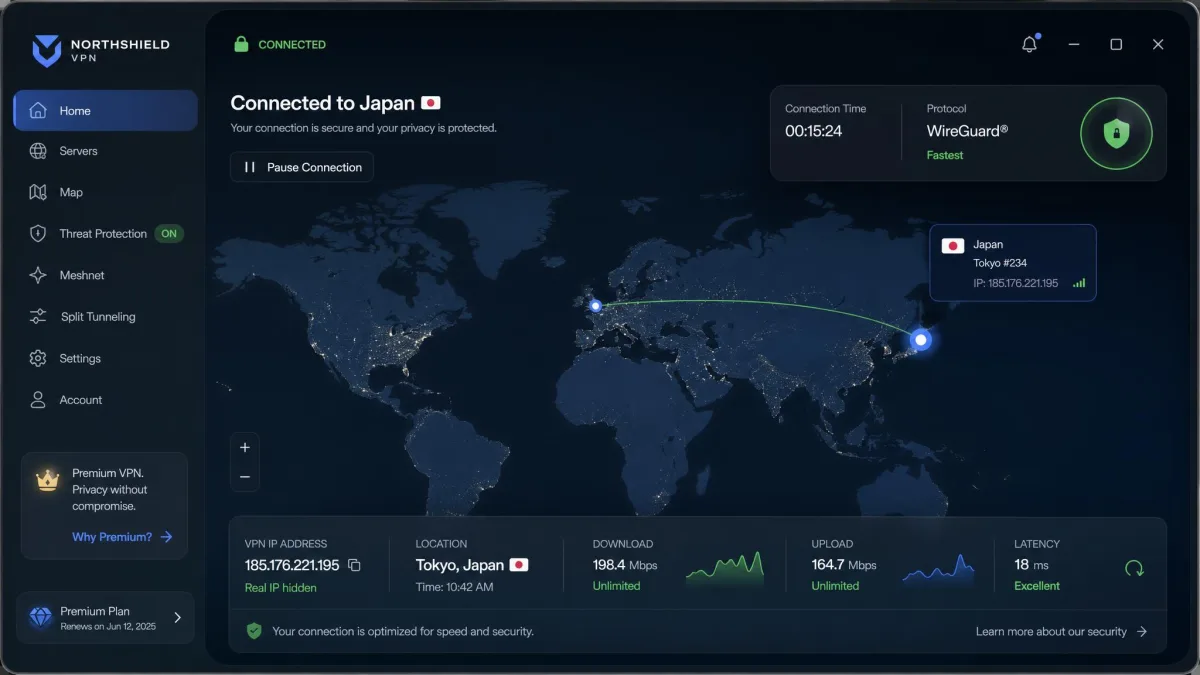Click the Meshnet star icon
The width and height of the screenshot is (1200, 675).
[x=38, y=275]
